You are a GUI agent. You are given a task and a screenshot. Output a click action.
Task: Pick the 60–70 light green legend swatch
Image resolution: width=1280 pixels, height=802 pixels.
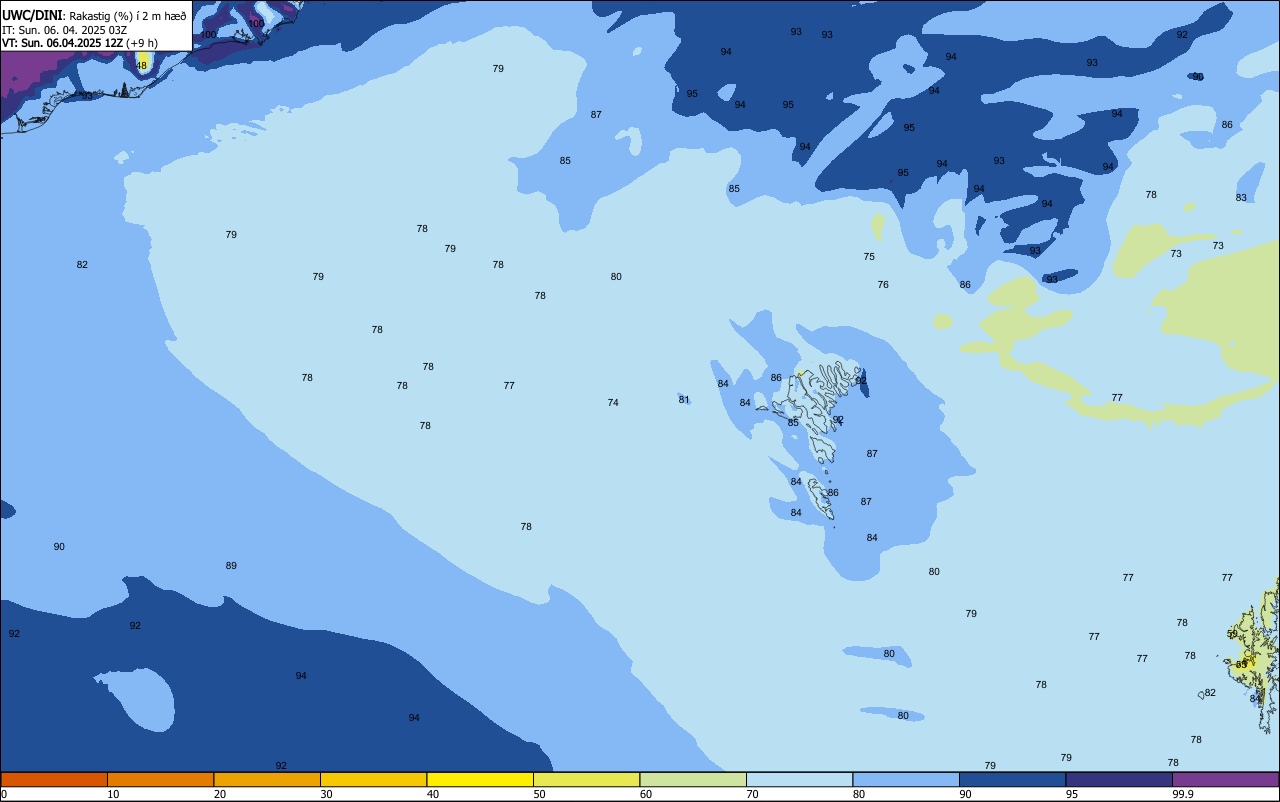[693, 779]
